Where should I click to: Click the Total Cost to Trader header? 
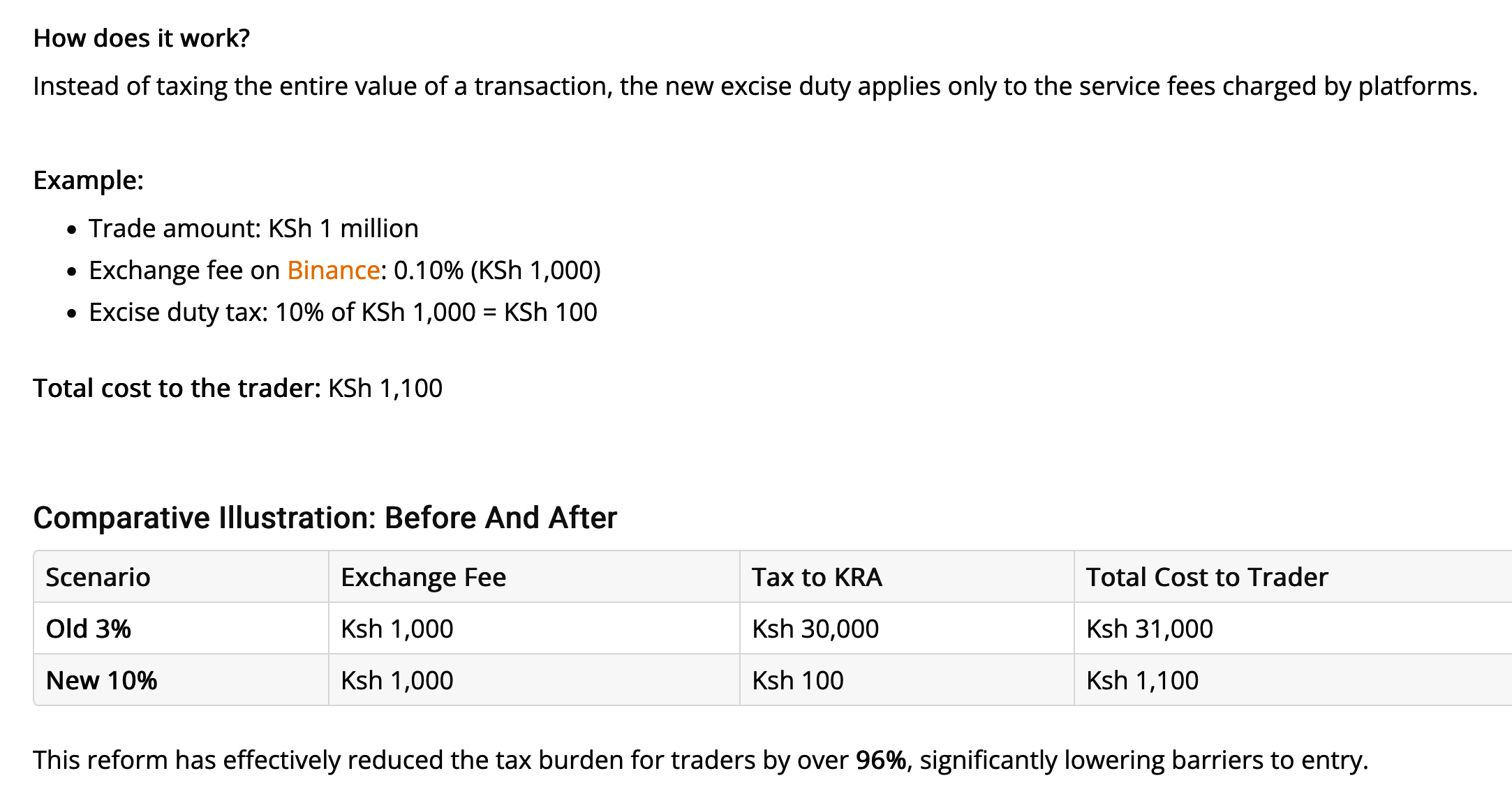pos(1207,578)
